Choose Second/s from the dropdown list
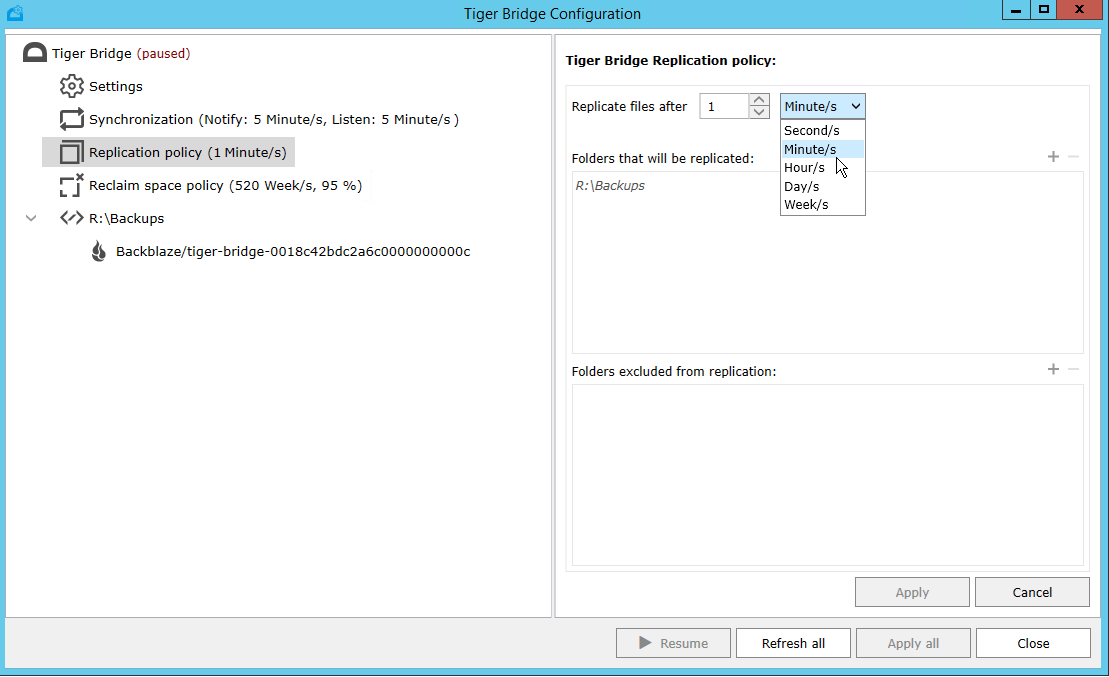 click(823, 131)
